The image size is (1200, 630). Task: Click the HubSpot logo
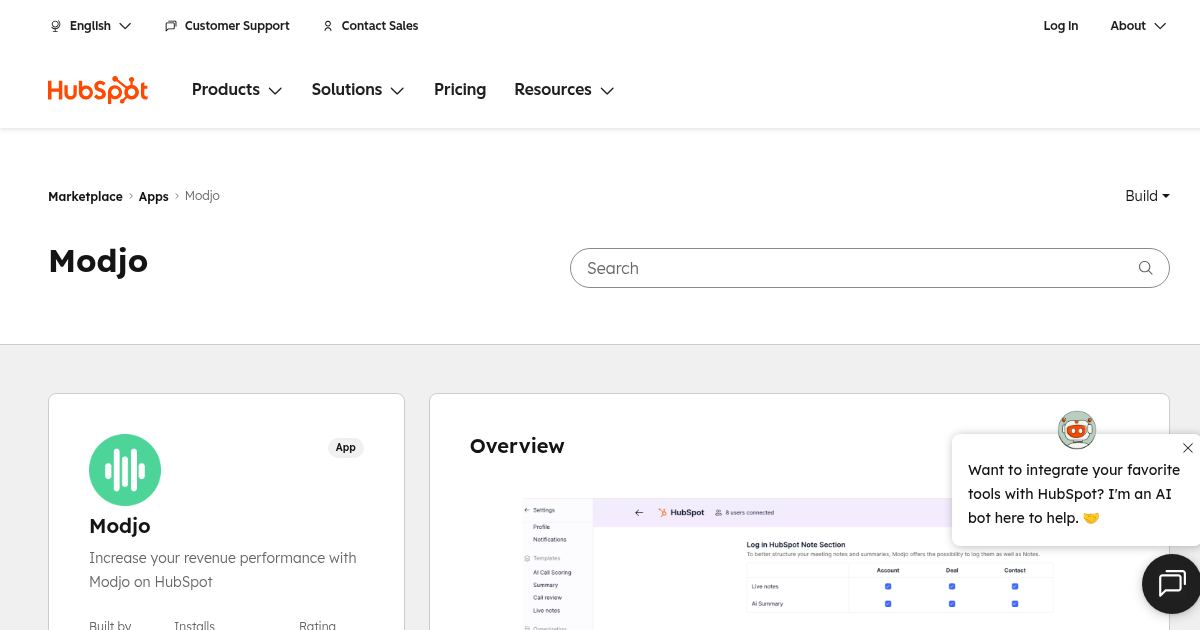click(98, 90)
